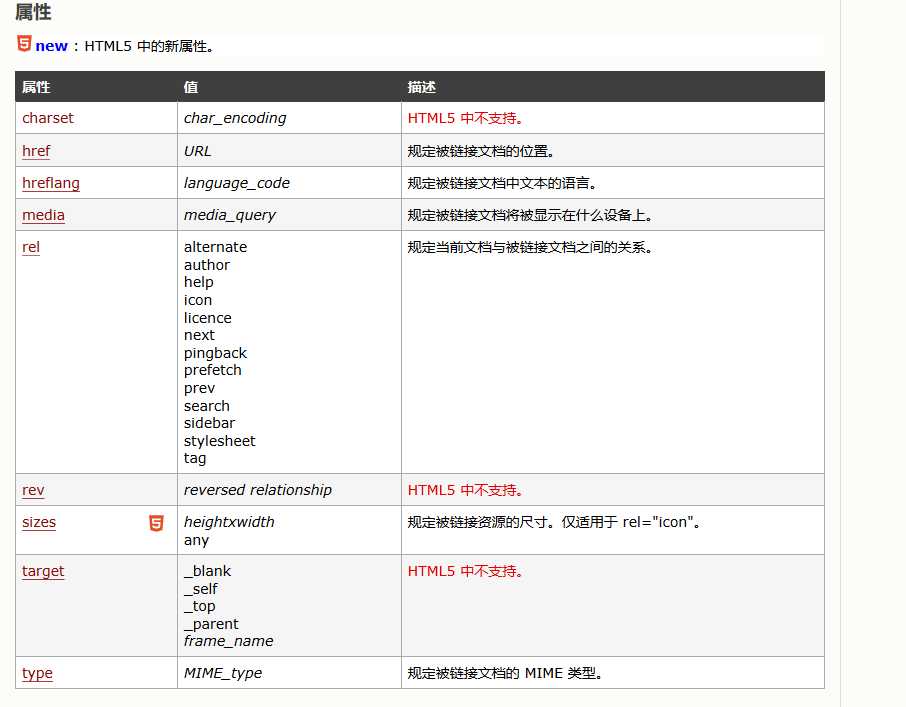Click the 'pingback' rel value

point(215,354)
